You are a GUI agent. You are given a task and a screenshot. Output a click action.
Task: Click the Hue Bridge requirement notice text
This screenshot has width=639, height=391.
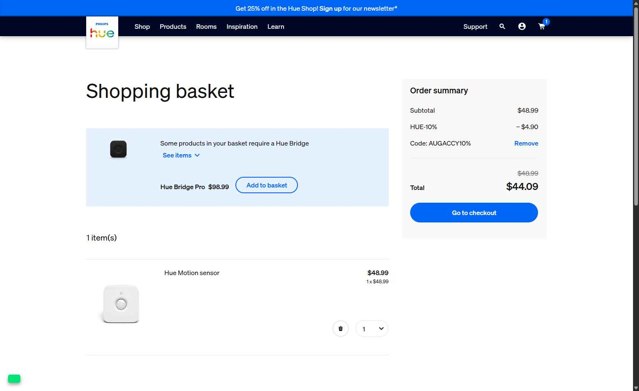(234, 144)
